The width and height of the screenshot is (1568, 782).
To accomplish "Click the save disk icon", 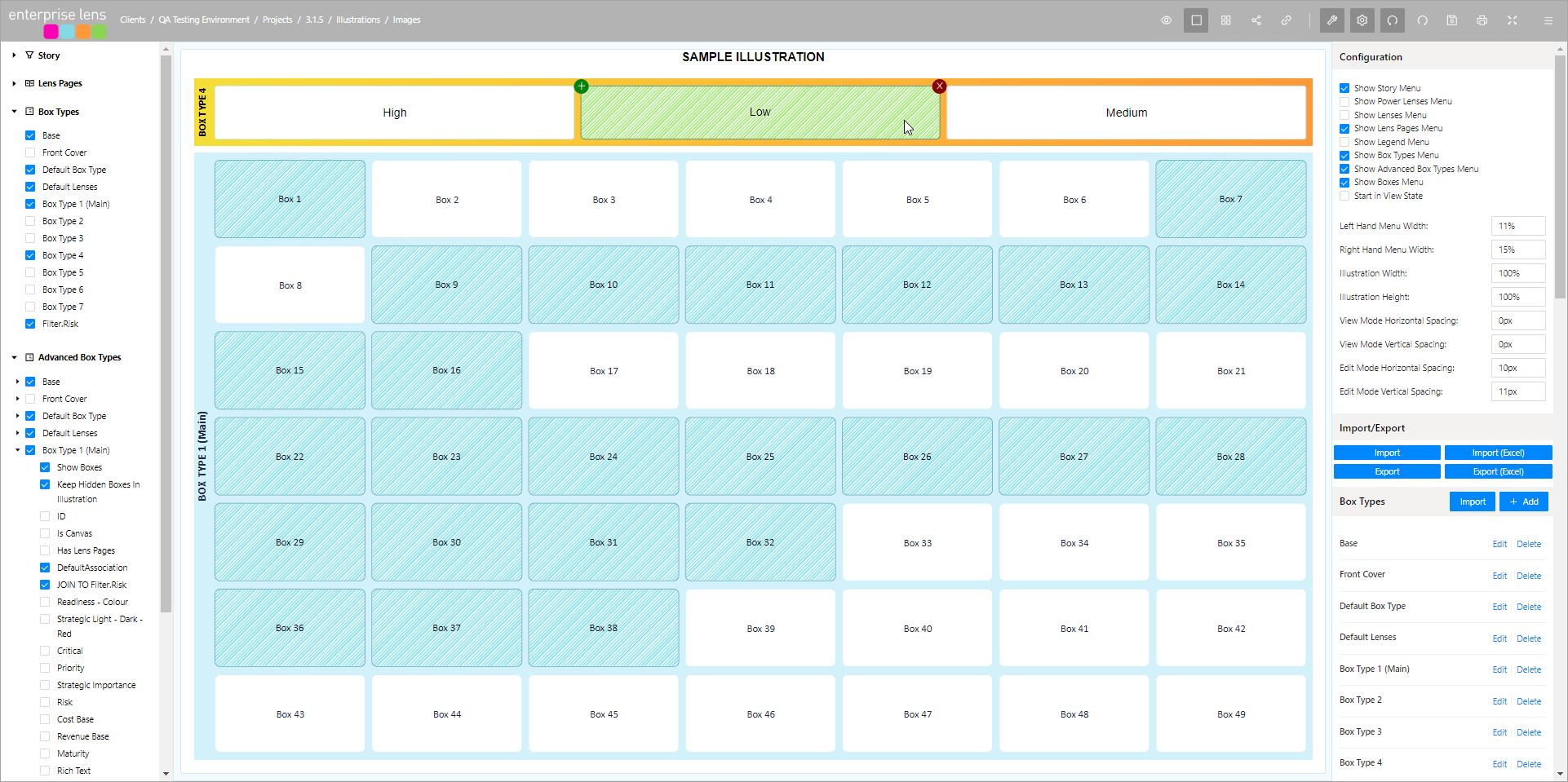I will coord(1451,20).
